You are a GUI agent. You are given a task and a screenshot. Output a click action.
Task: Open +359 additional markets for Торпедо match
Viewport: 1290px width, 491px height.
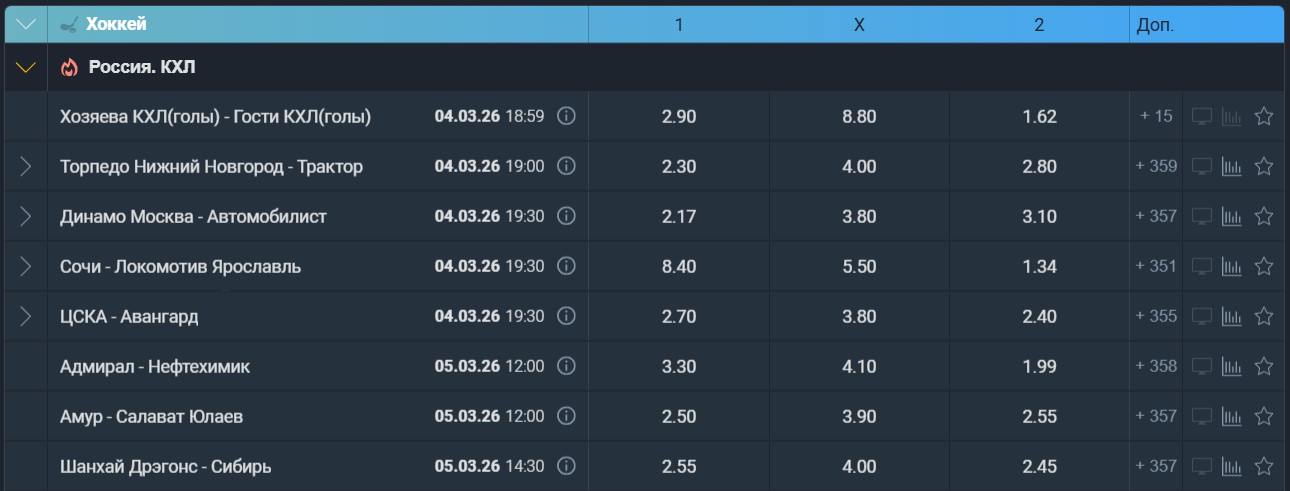1156,166
